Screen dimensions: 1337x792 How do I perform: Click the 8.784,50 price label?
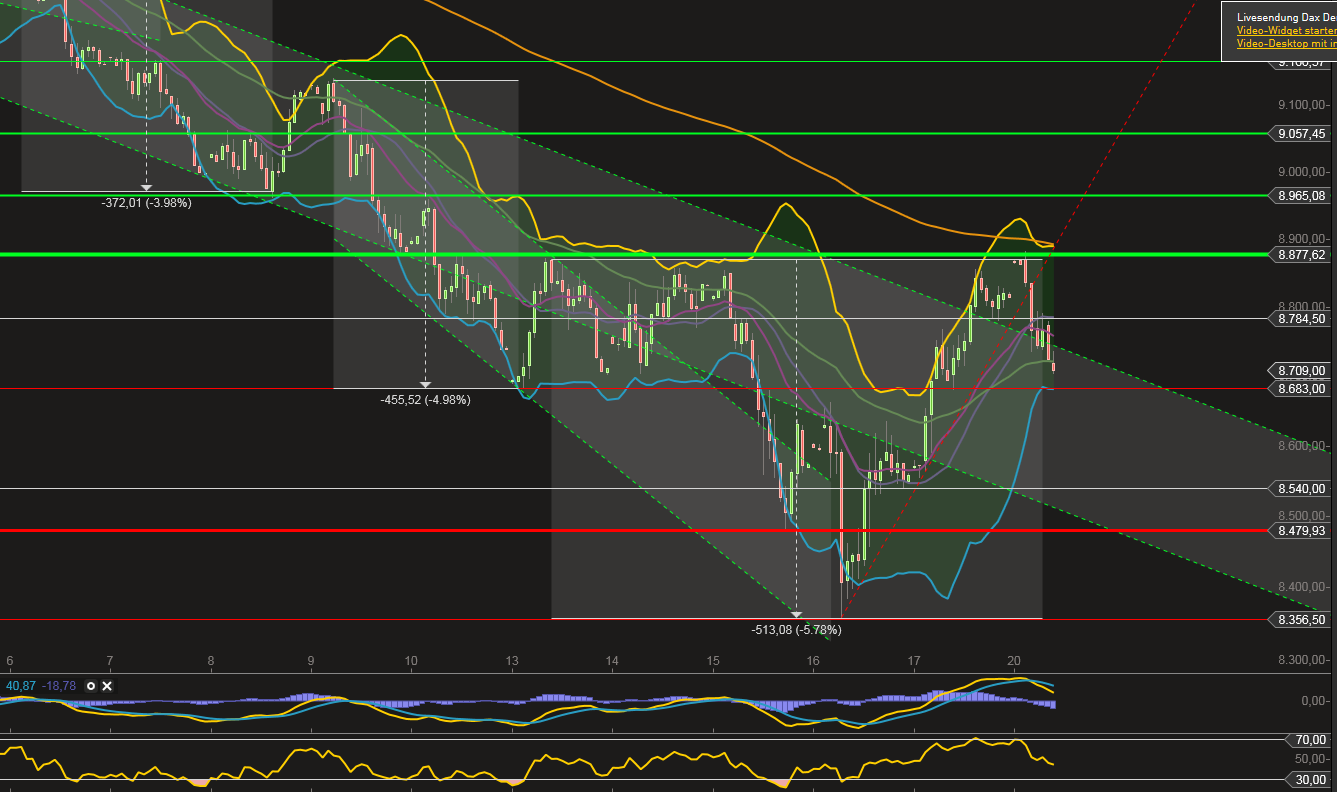coord(1301,319)
